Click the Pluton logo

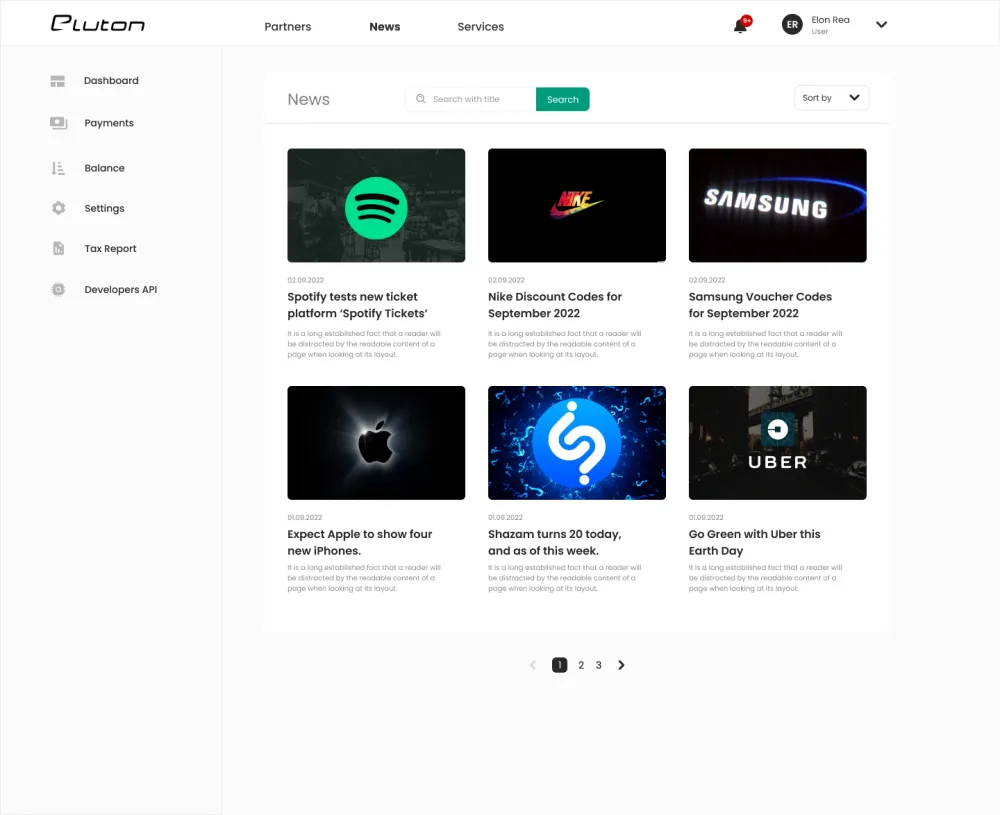coord(98,24)
